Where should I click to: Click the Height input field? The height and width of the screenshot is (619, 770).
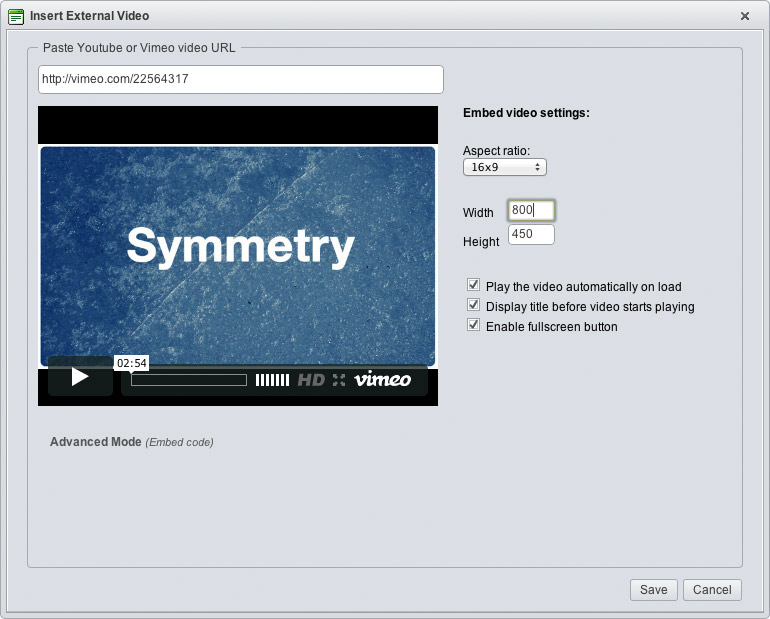point(531,234)
